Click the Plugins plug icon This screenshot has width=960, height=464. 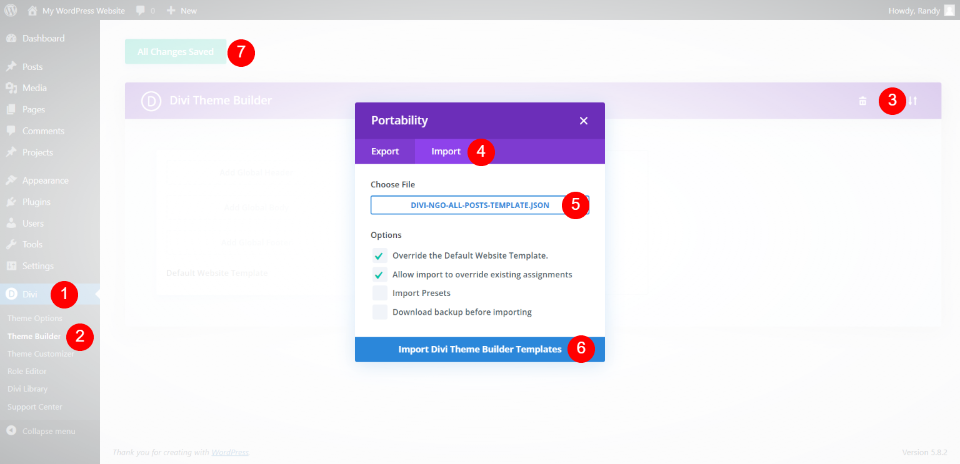pos(11,202)
